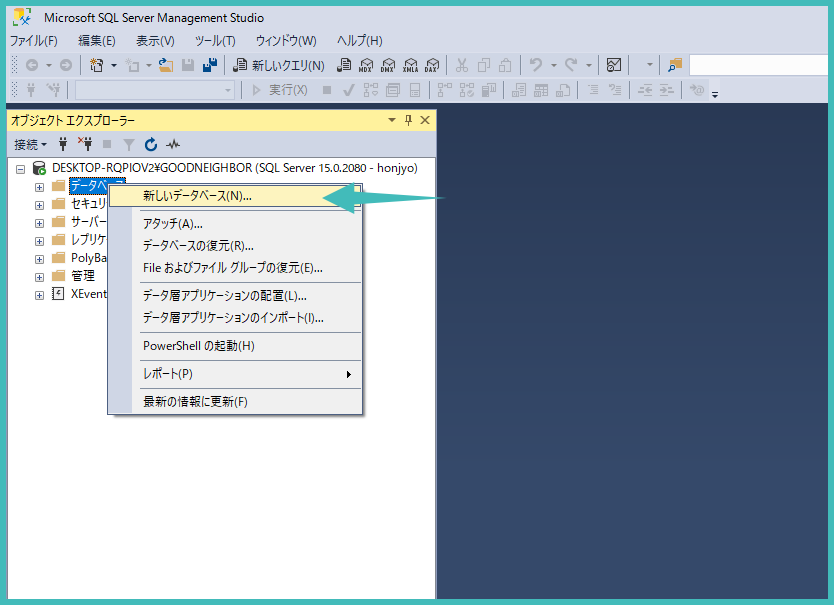Click the Activity Monitor toolbar icon

pos(614,65)
